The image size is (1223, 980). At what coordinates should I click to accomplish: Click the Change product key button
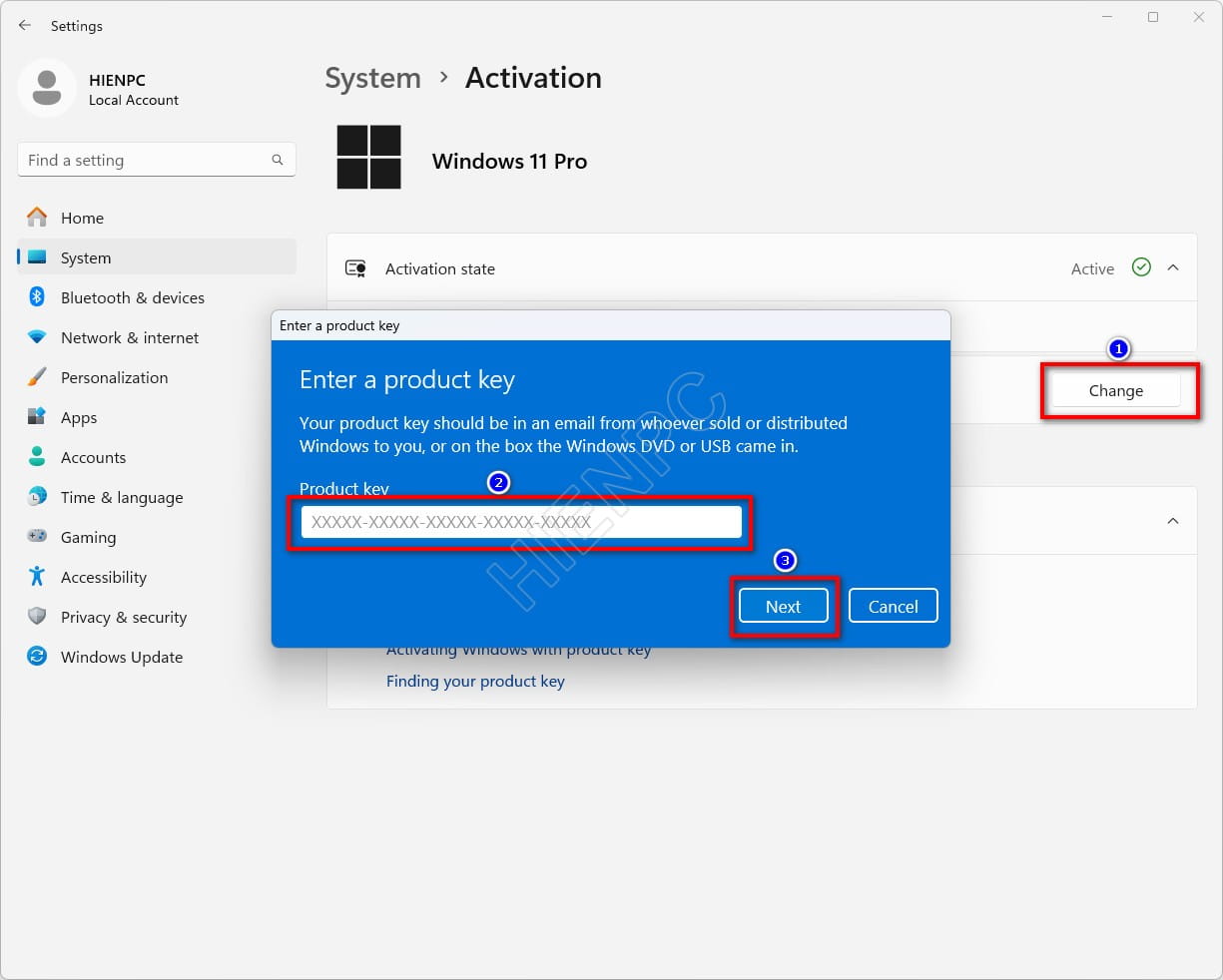point(1116,391)
